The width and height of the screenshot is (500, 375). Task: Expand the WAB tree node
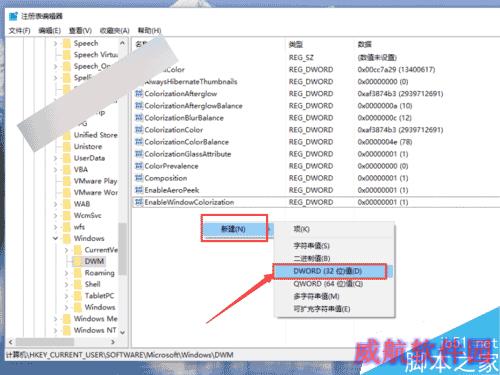click(x=55, y=204)
